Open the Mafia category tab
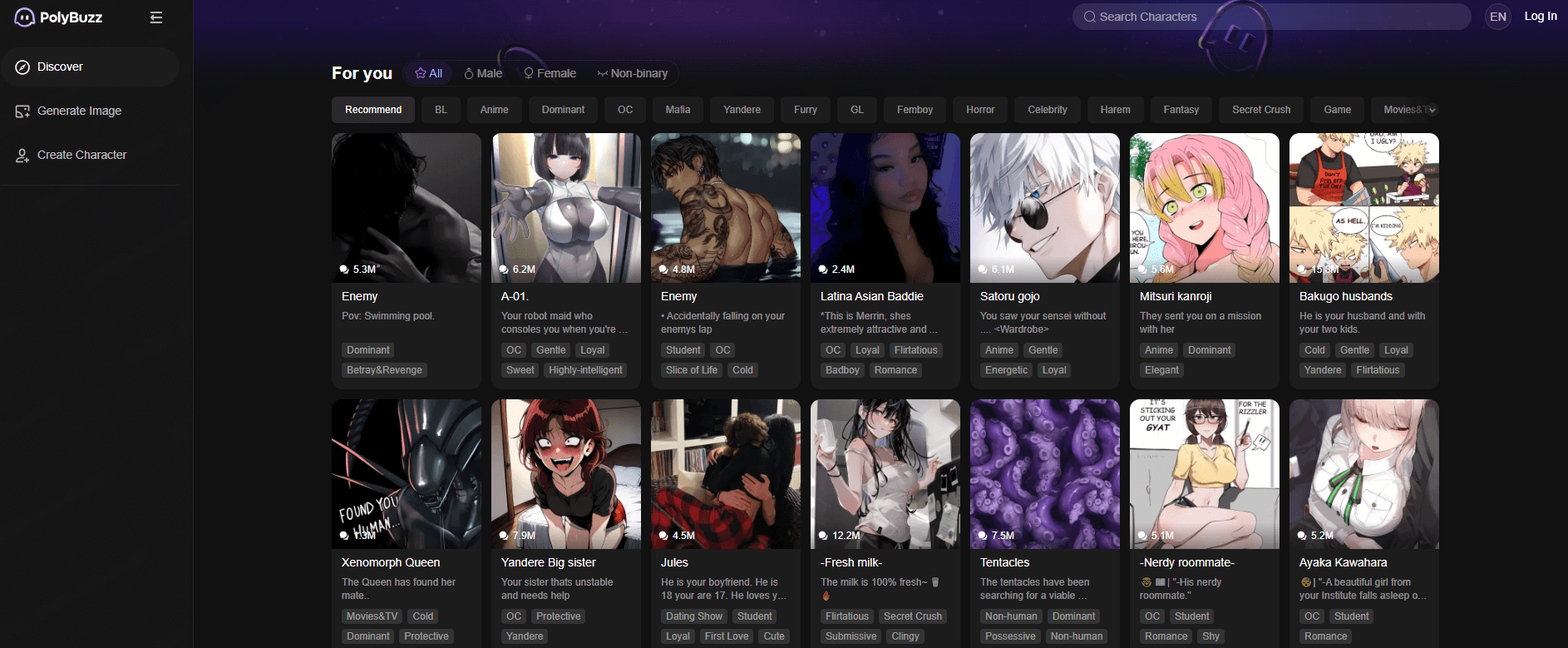 678,110
